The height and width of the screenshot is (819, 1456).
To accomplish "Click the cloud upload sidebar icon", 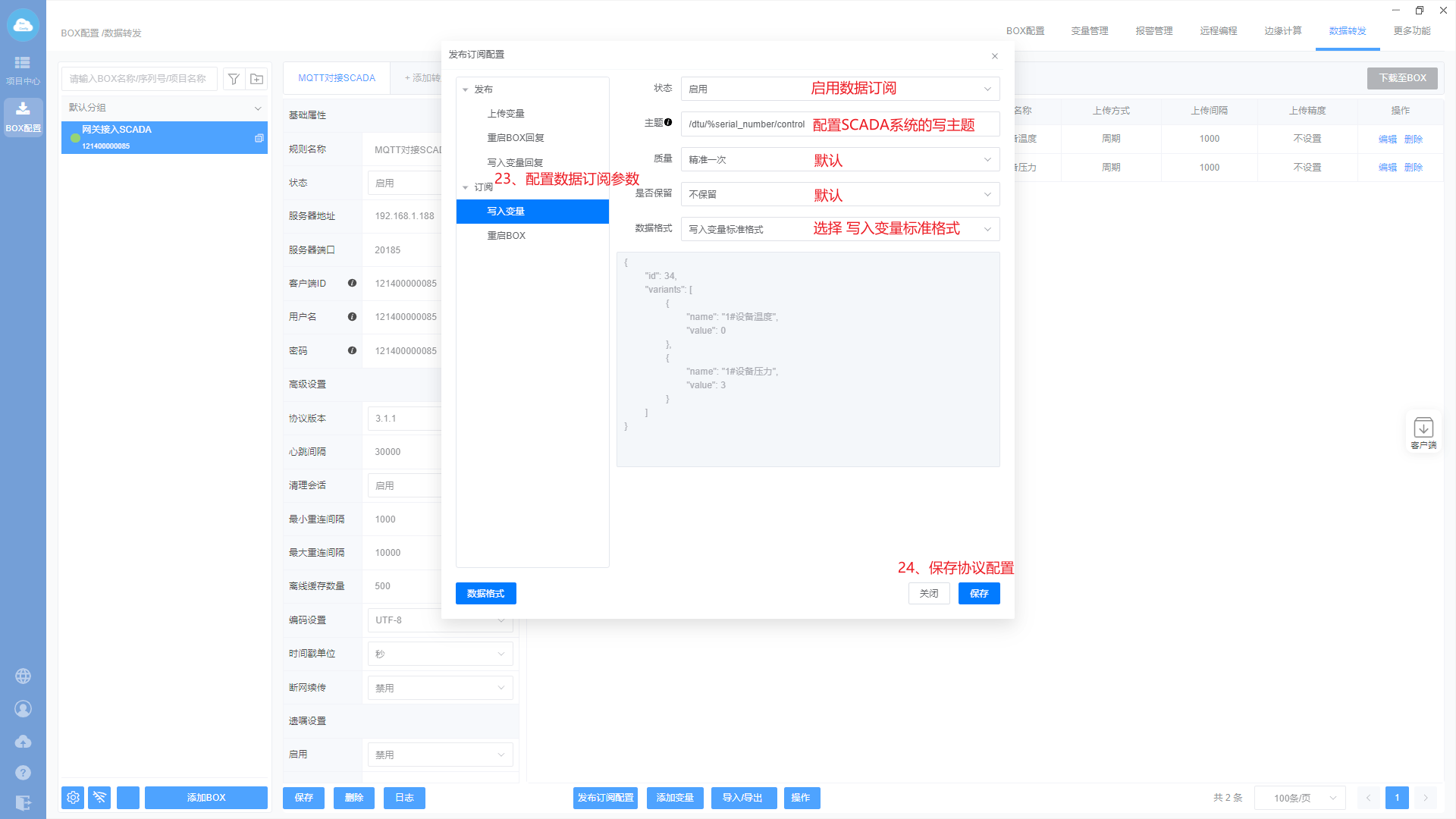I will 24,741.
